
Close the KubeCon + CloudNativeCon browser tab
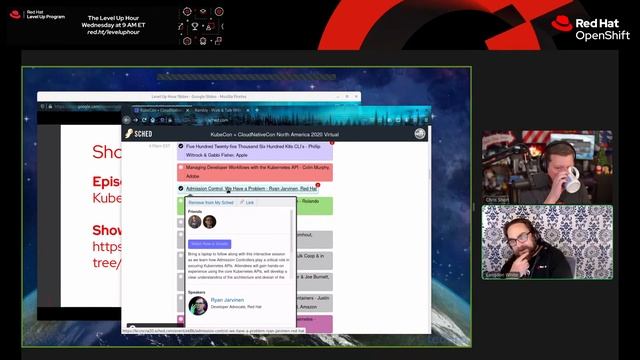(187, 110)
